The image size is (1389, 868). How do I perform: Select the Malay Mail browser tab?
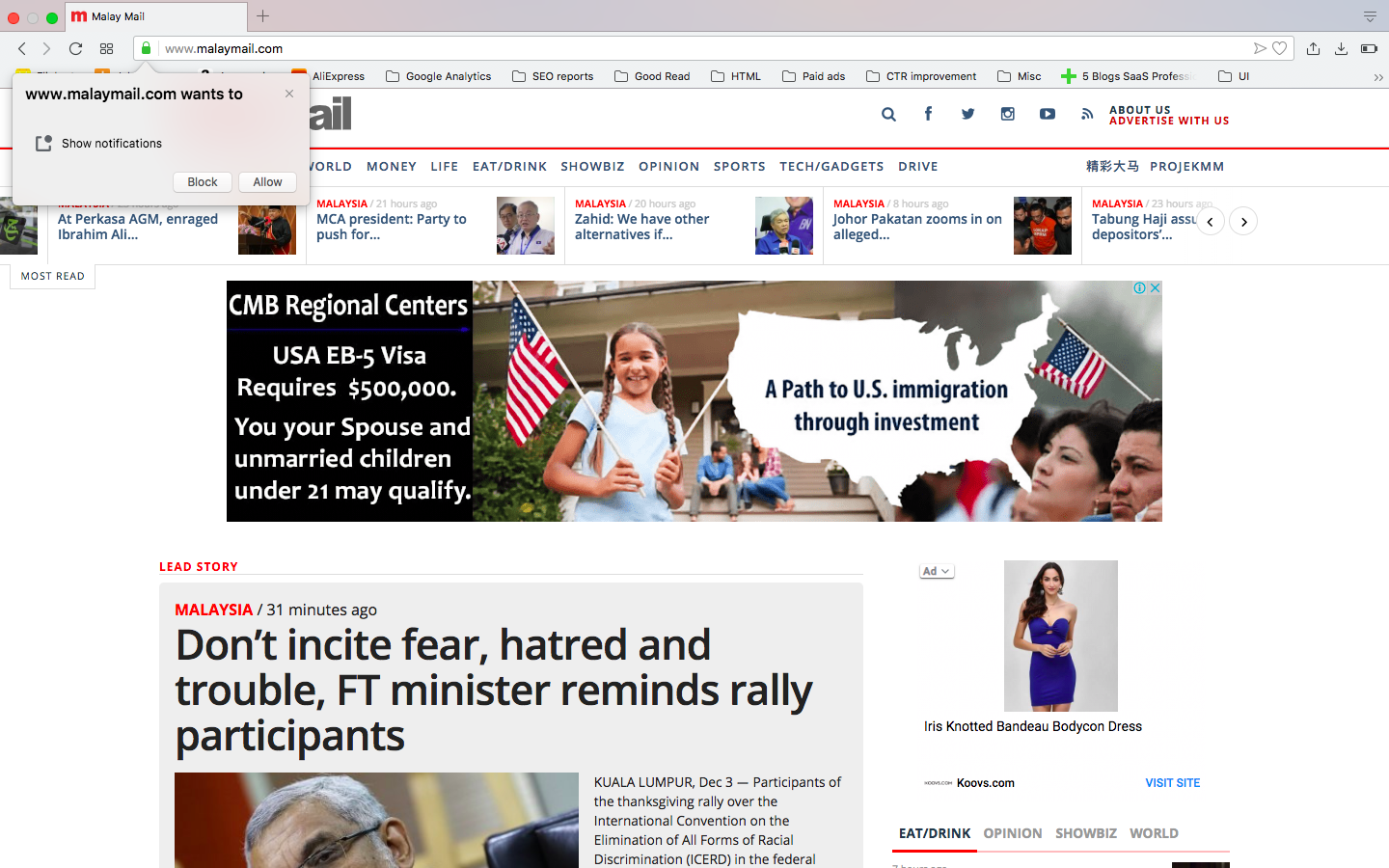[154, 16]
